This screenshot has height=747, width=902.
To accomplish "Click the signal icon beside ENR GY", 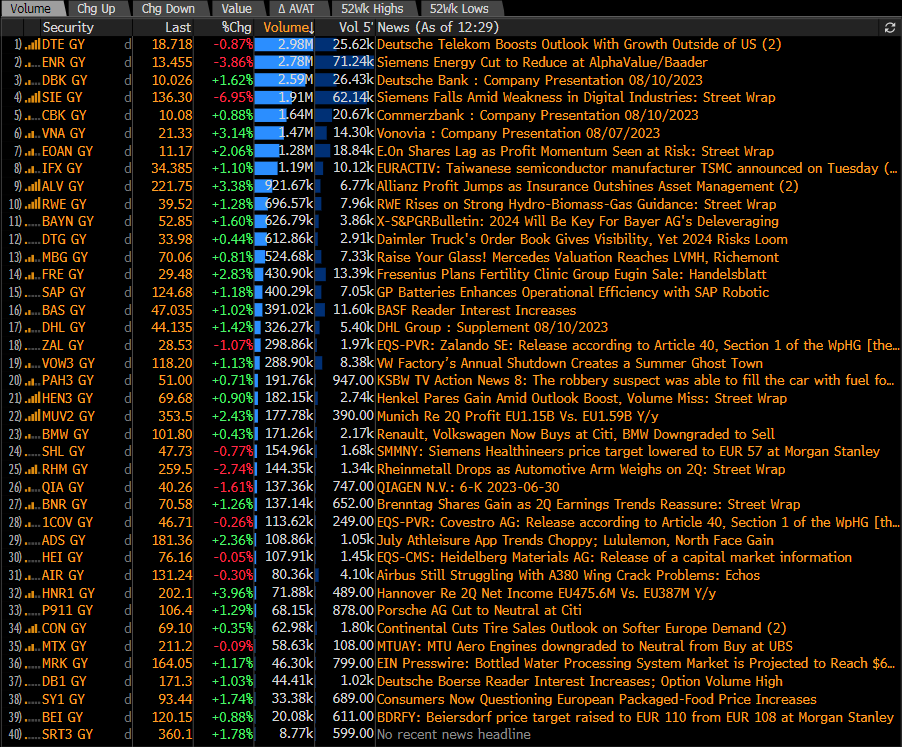I will (x=32, y=62).
